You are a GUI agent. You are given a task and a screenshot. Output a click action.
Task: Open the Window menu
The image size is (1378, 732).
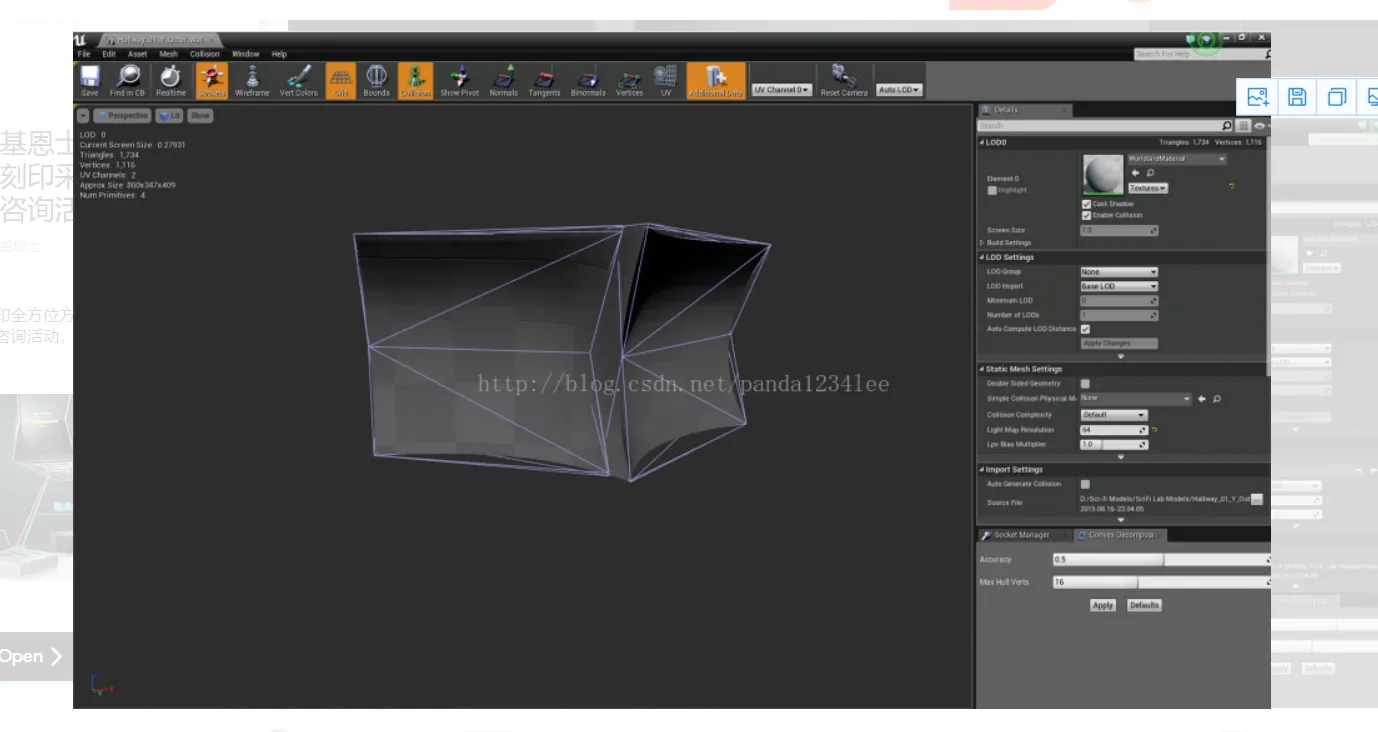tap(246, 54)
